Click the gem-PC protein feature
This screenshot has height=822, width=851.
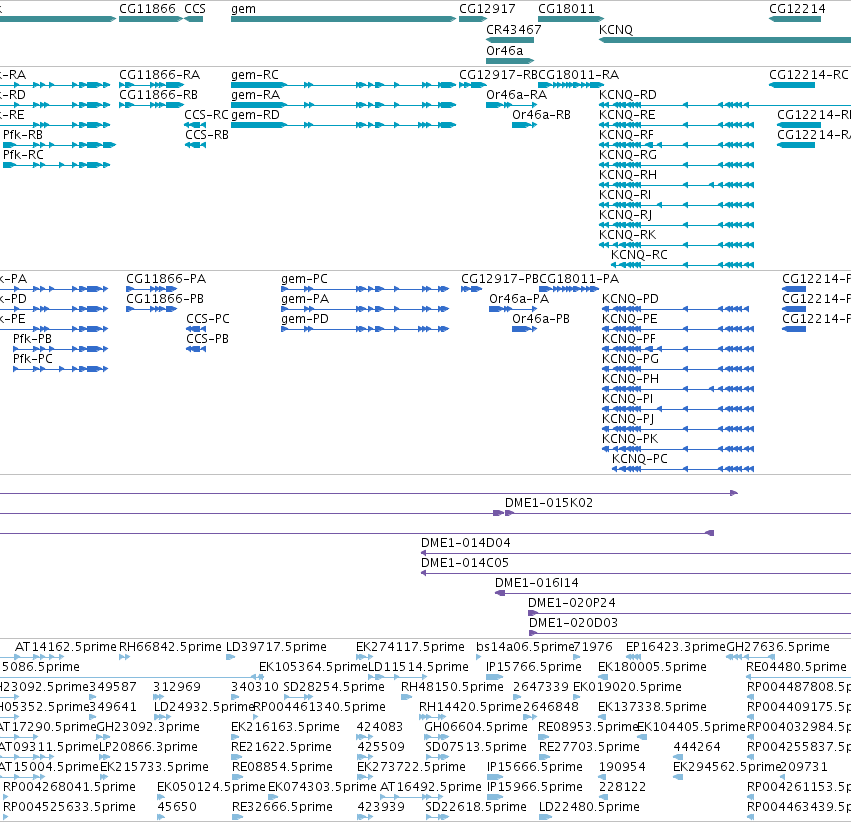pos(365,289)
